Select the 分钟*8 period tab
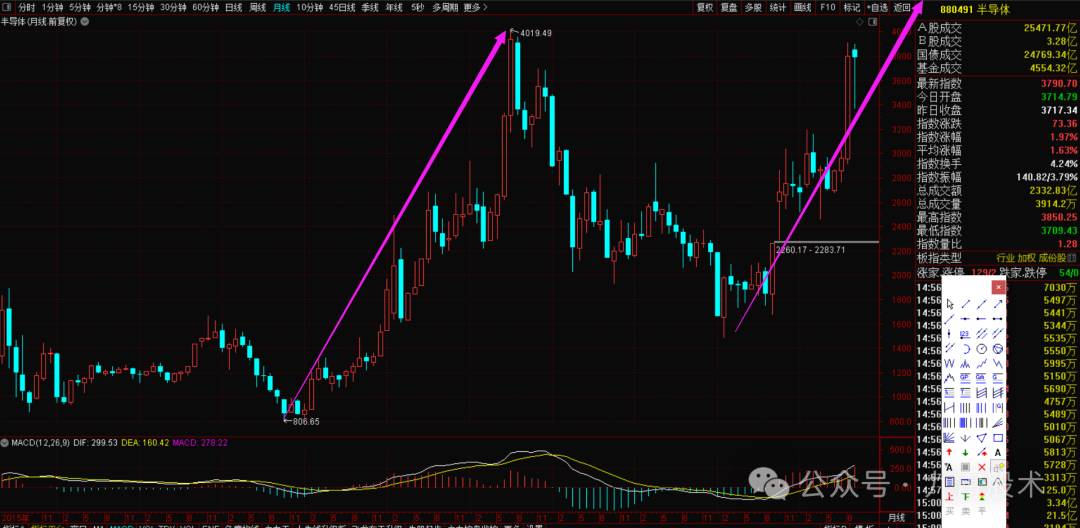The image size is (1080, 528). (x=109, y=7)
